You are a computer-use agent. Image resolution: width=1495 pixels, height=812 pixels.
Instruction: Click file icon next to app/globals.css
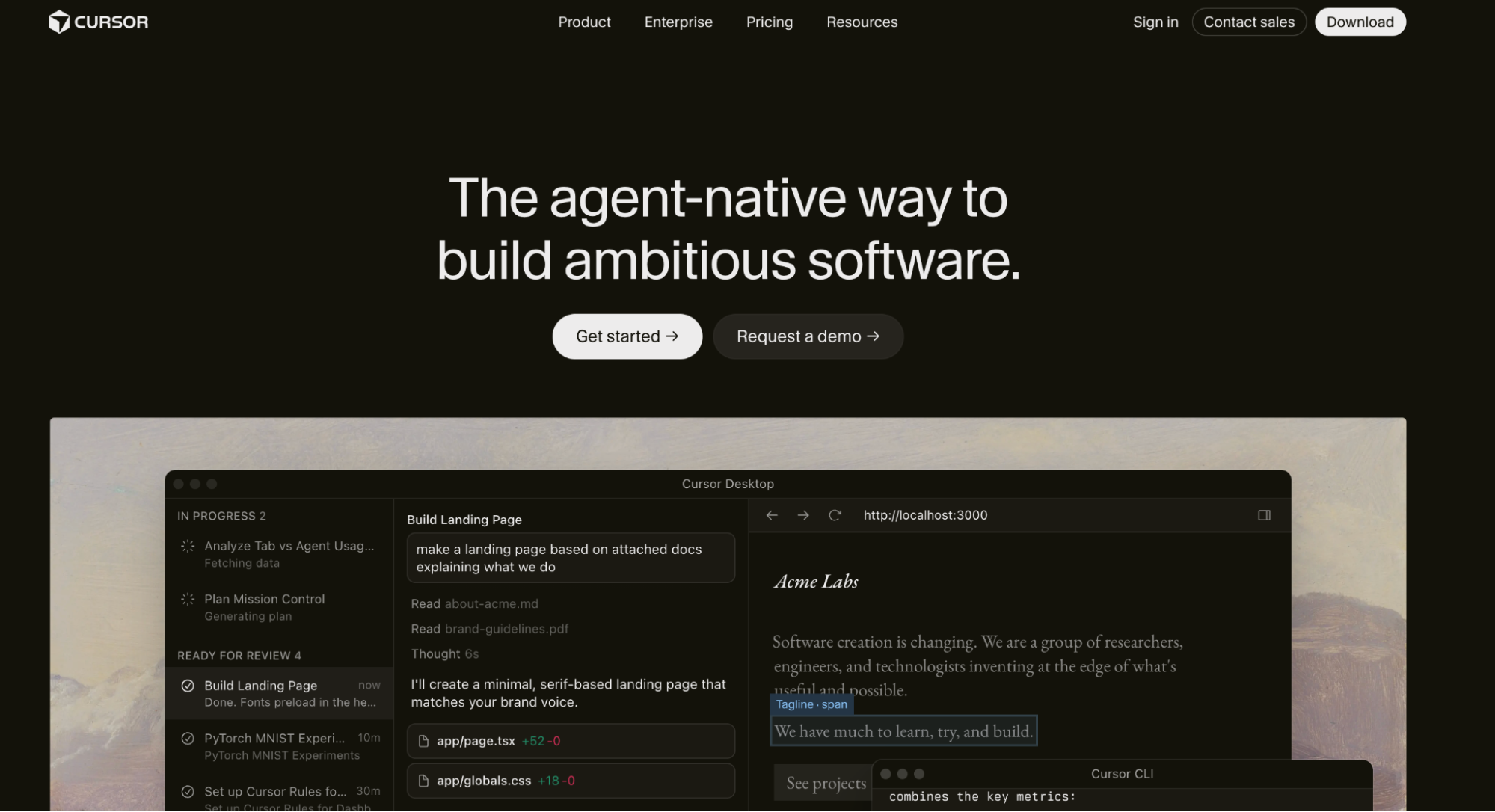point(423,781)
